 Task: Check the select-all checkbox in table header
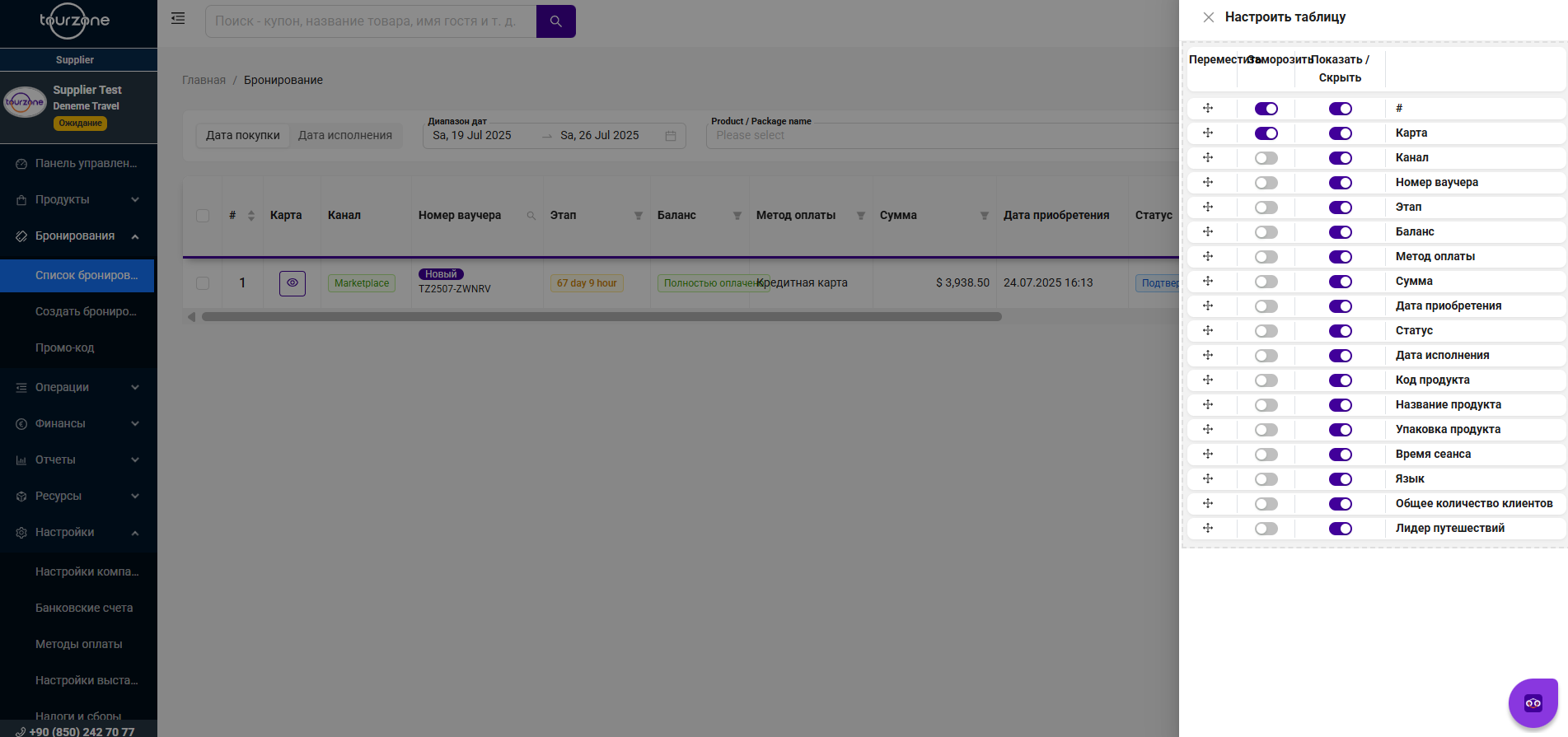pyautogui.click(x=203, y=216)
